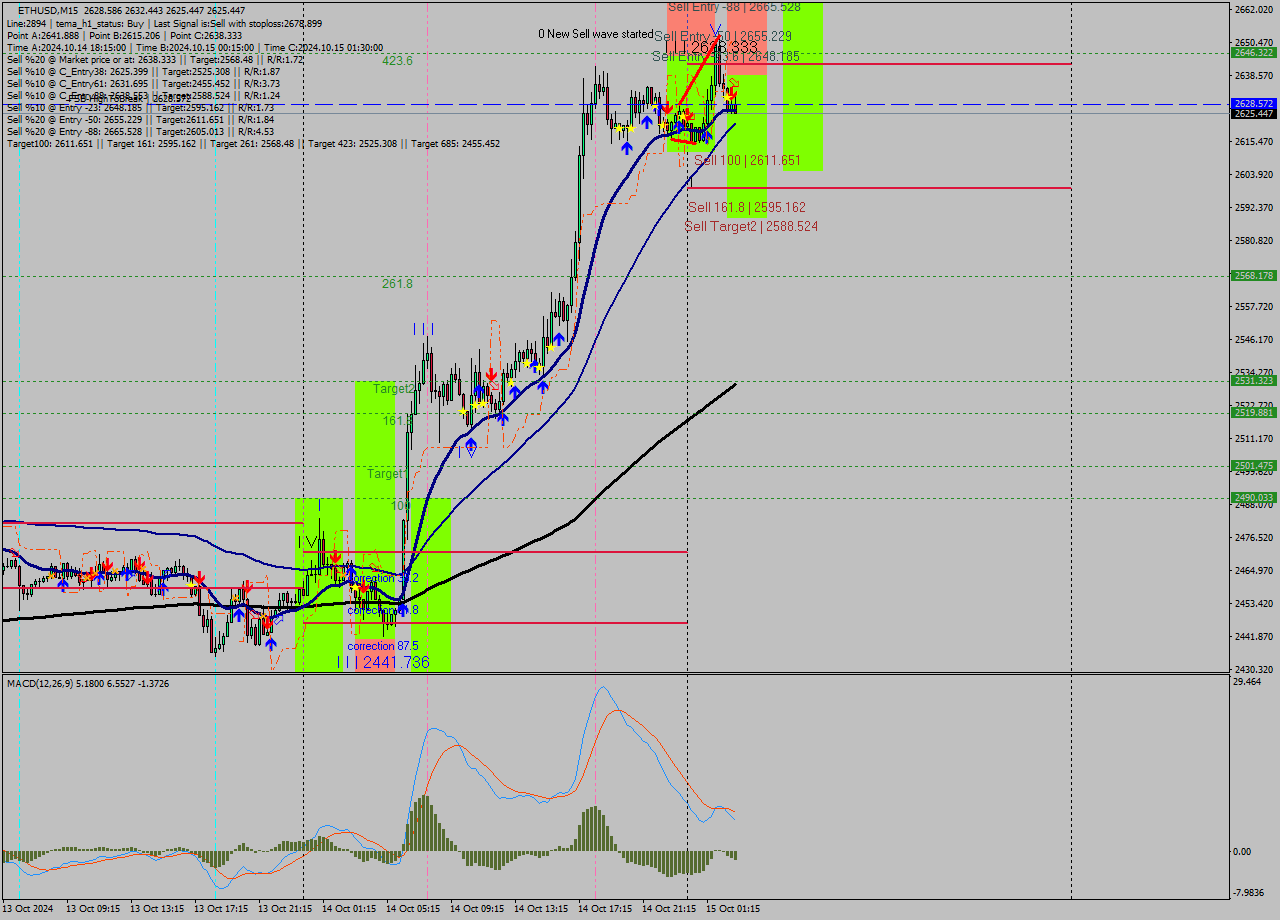Click the 2476.520 price axis value
Image resolution: width=1280 pixels, height=920 pixels.
click(x=1253, y=538)
